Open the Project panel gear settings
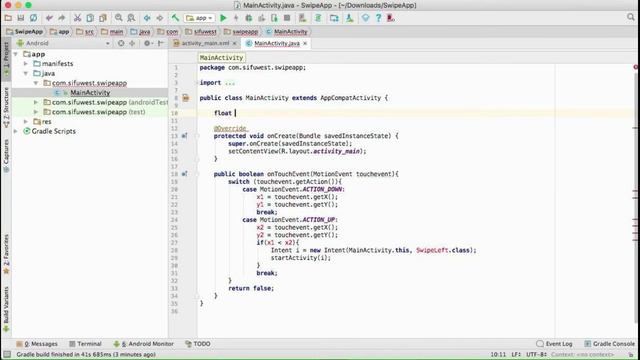This screenshot has width=640, height=360. coord(148,43)
